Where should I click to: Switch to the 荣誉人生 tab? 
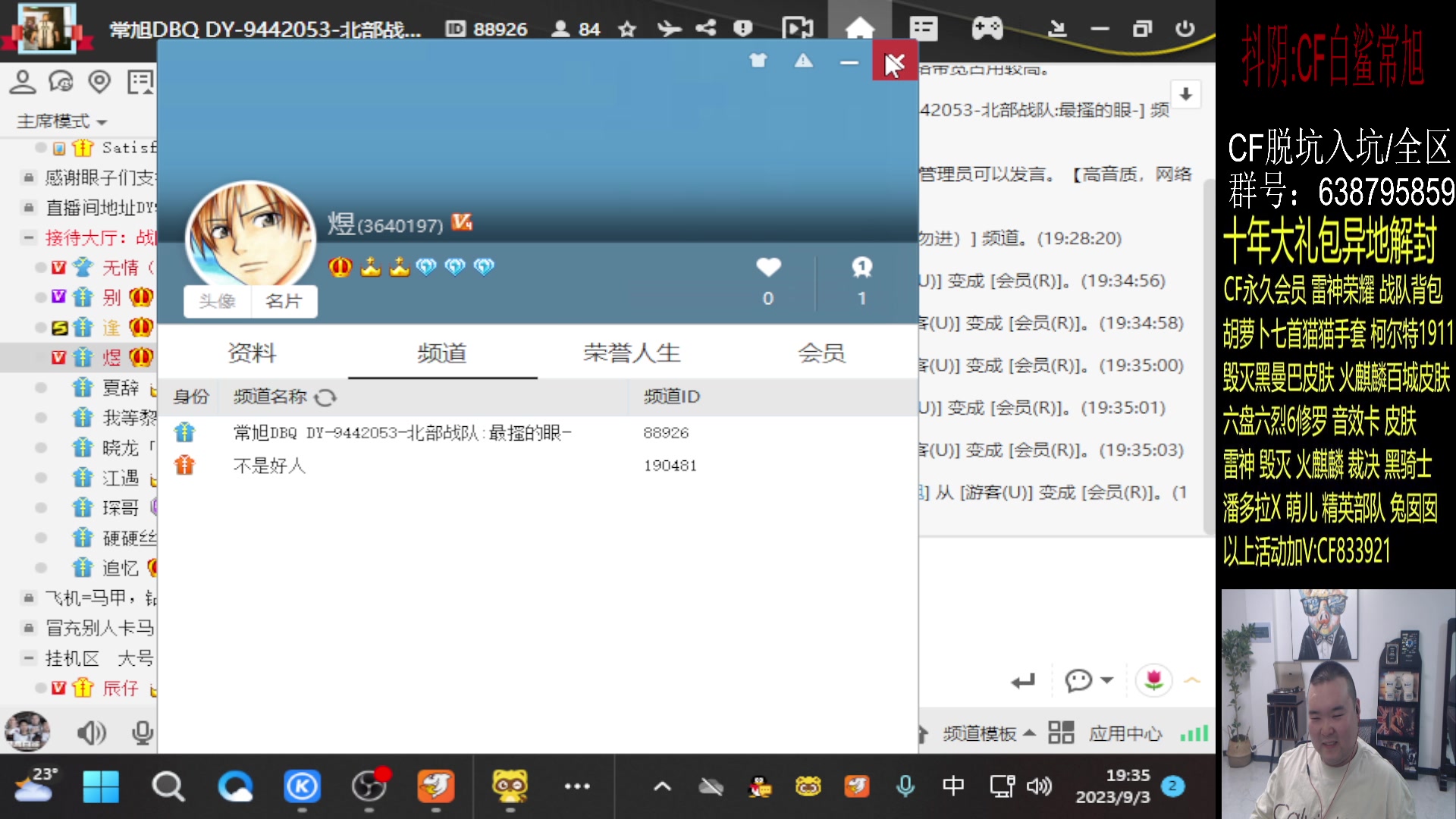632,353
